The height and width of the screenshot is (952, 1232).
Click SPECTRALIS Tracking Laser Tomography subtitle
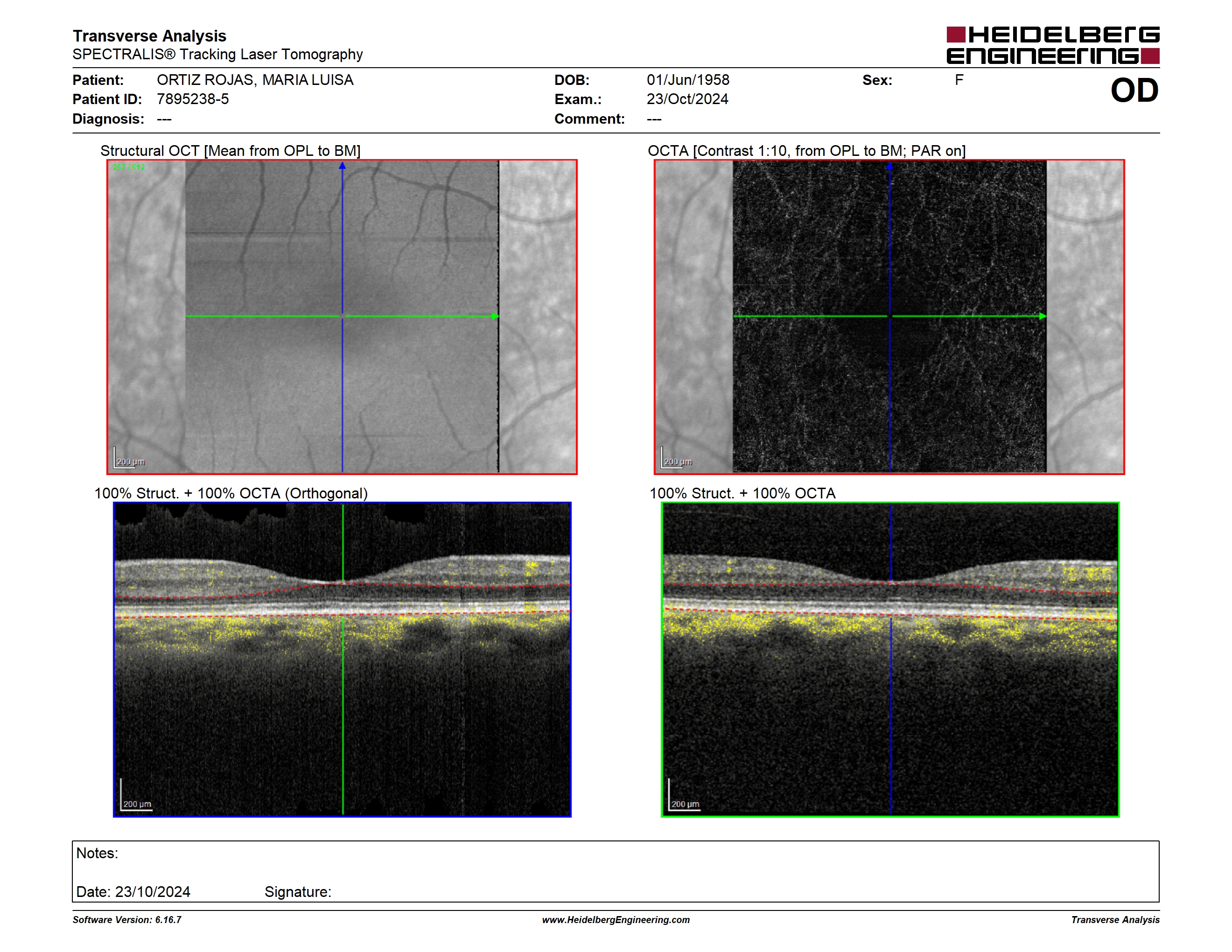217,55
